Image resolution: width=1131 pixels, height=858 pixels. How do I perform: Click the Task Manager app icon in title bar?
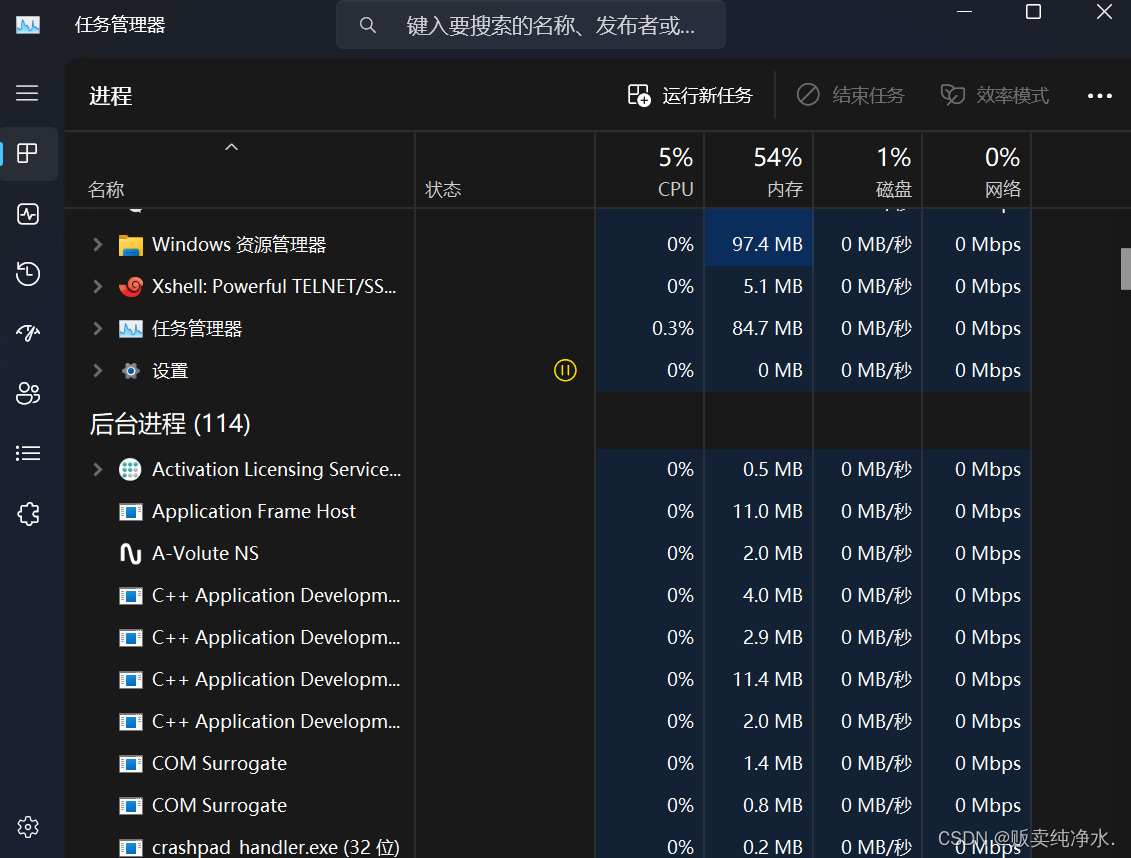point(27,25)
